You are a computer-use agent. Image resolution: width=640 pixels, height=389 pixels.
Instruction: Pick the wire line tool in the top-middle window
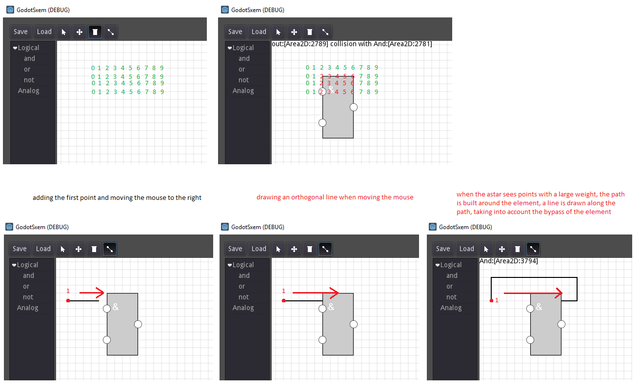pyautogui.click(x=325, y=32)
